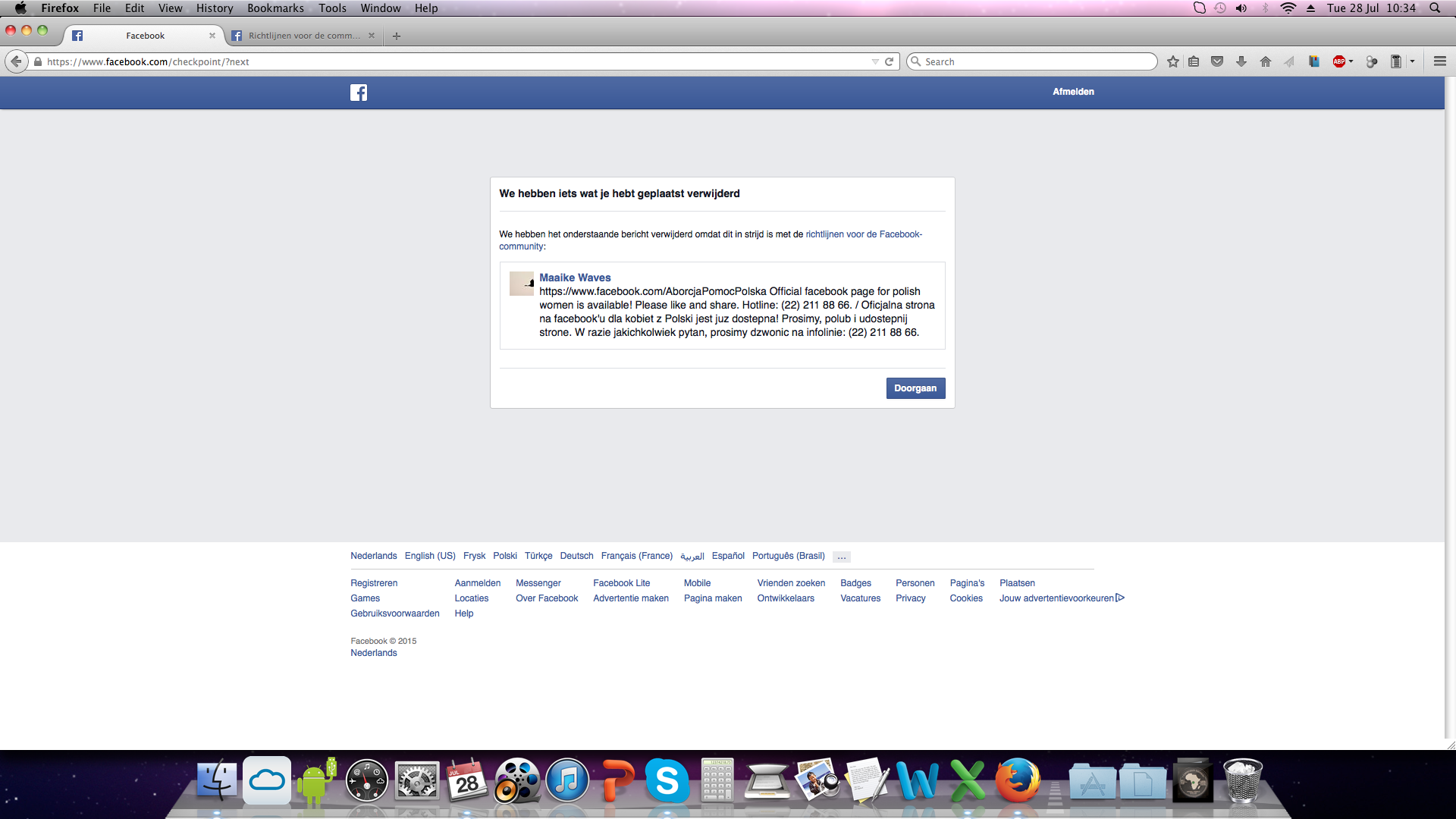Reload the current page

(x=890, y=61)
